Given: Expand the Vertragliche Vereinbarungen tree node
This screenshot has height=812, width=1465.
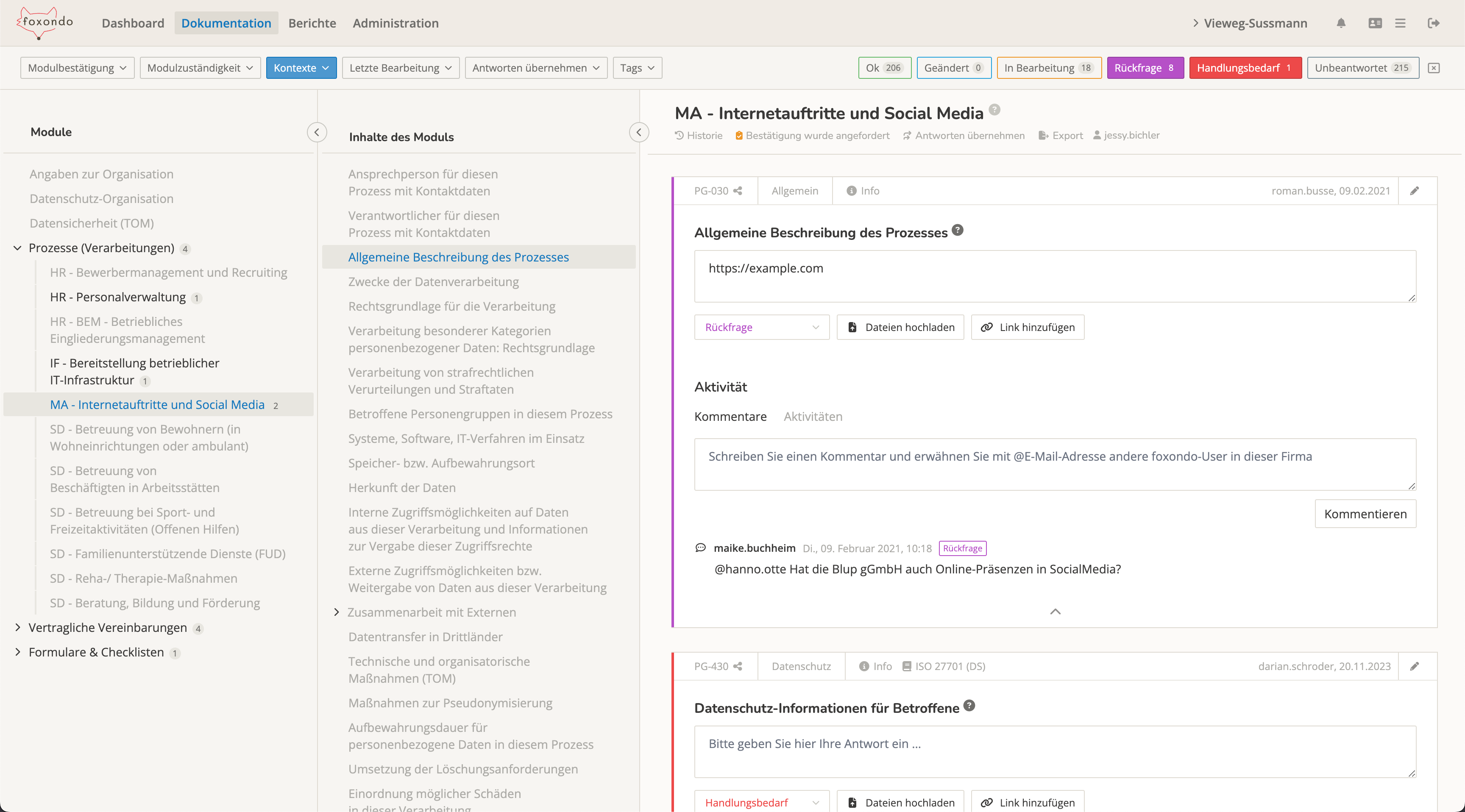Looking at the screenshot, I should coord(18,627).
